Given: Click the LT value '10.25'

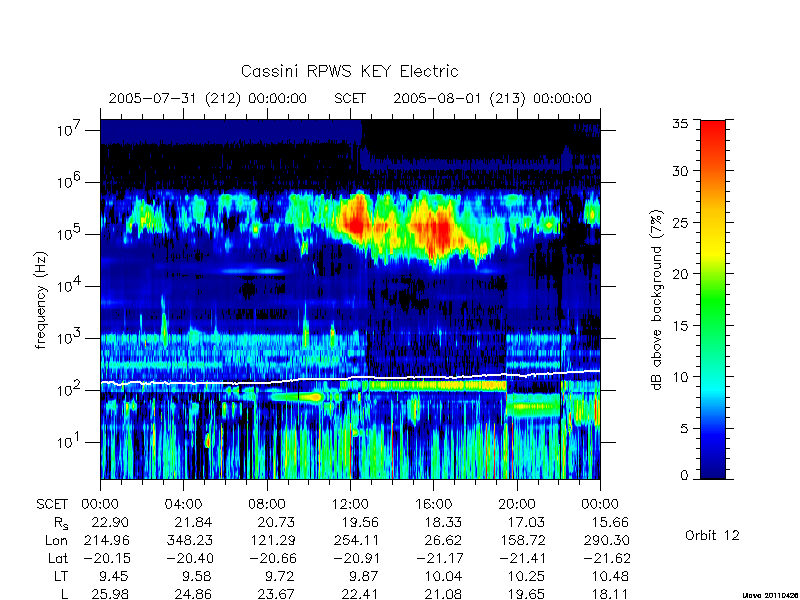Looking at the screenshot, I should click(526, 577).
